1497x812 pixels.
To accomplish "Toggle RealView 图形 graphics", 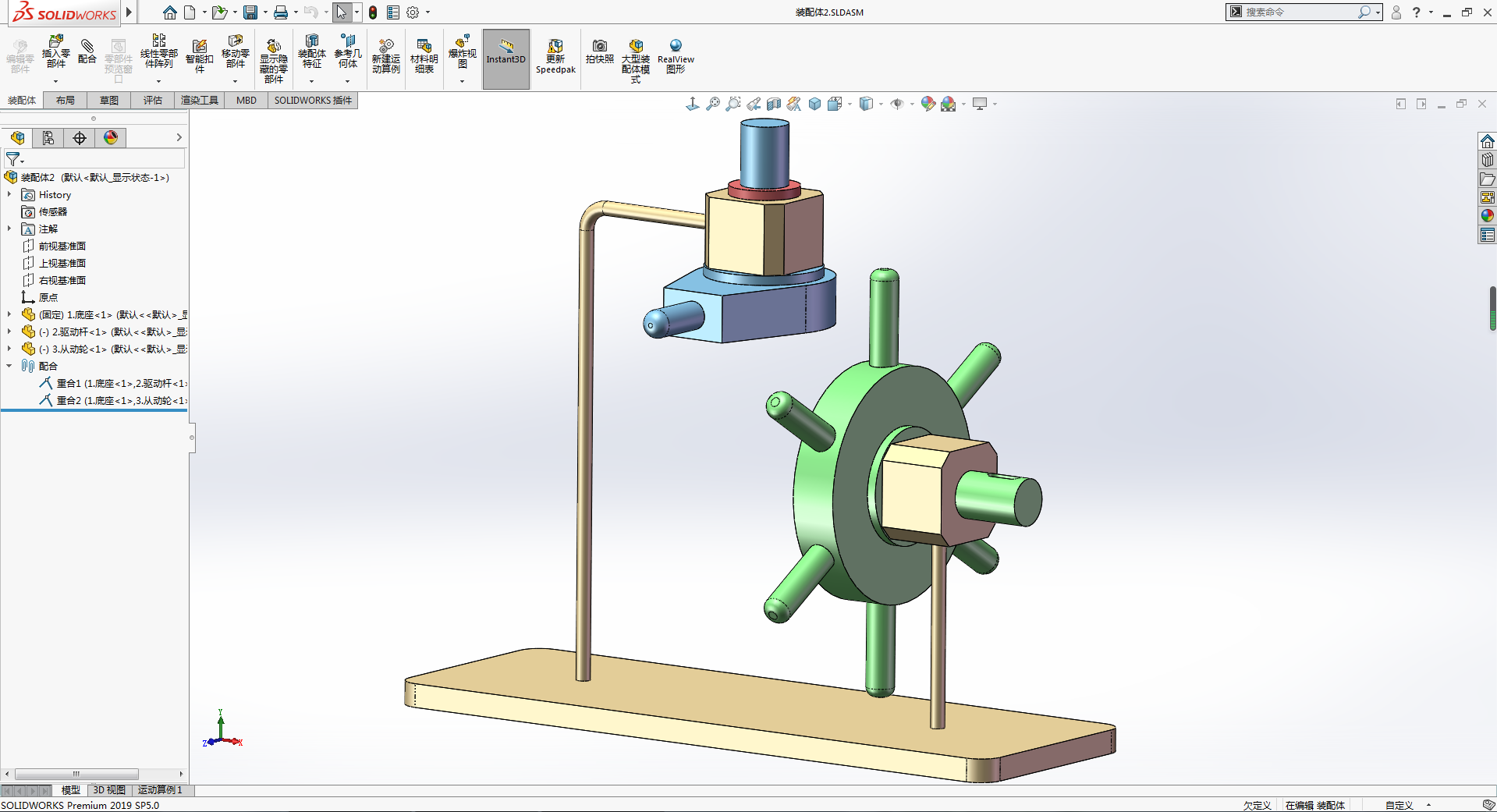I will [x=676, y=56].
